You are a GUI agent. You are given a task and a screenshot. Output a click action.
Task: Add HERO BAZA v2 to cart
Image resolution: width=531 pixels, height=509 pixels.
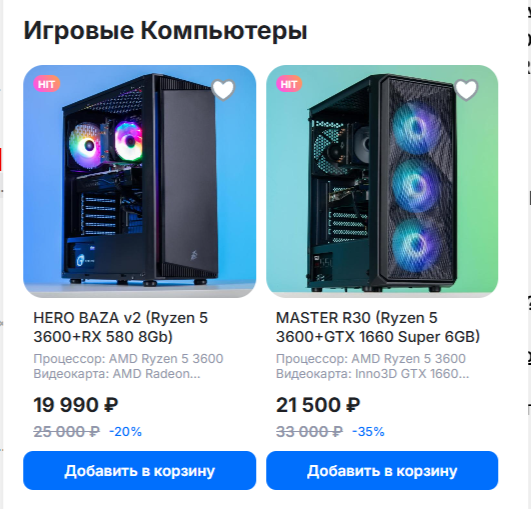point(140,470)
